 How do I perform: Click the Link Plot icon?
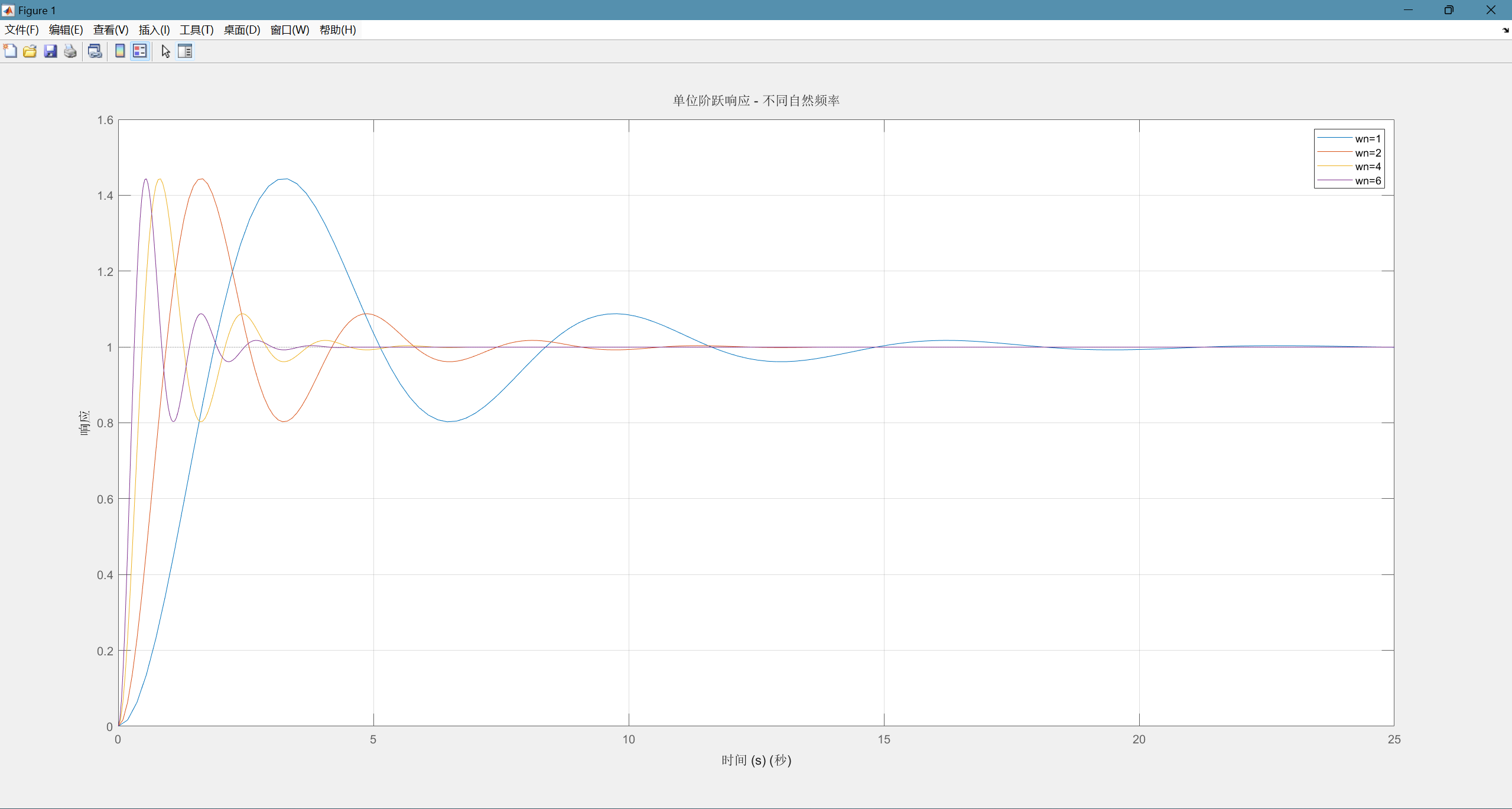click(95, 51)
